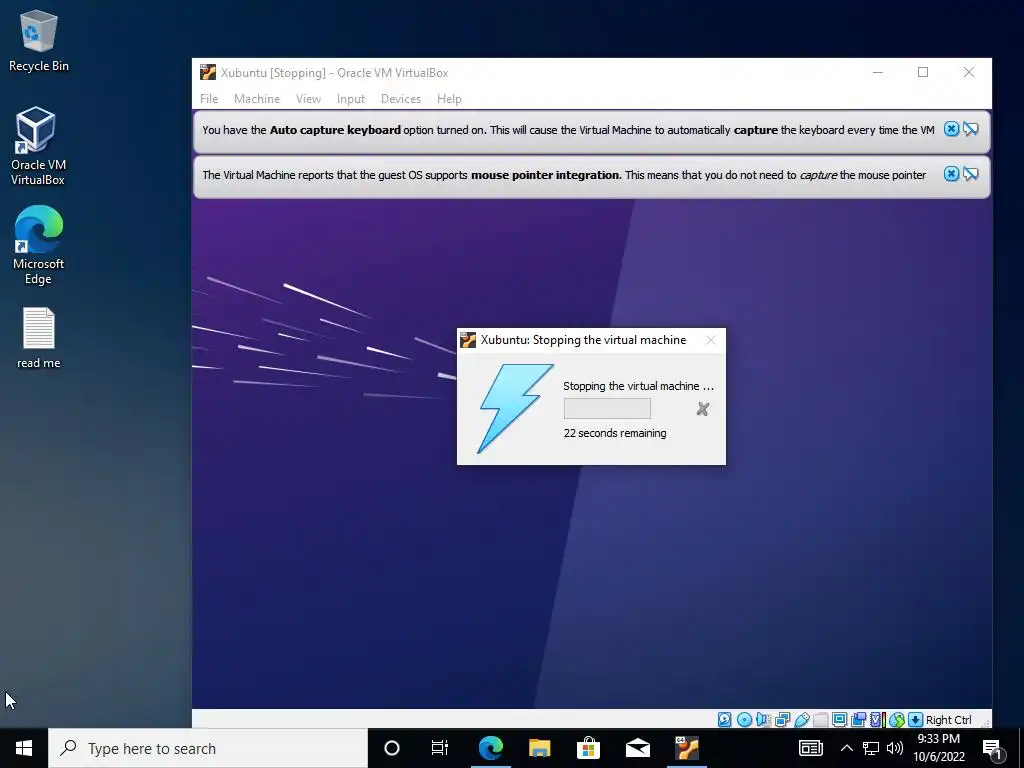Open Microsoft Store from the taskbar
The height and width of the screenshot is (768, 1024).
click(x=588, y=748)
